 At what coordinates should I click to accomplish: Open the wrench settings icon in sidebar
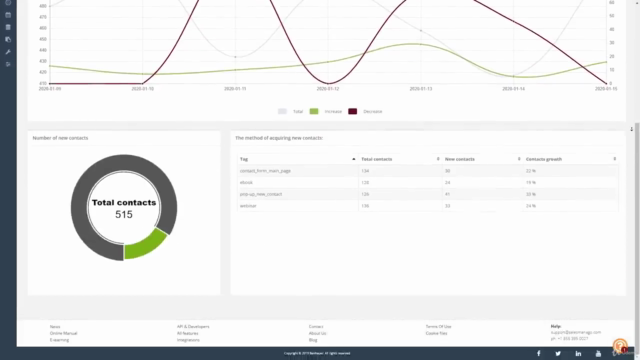point(8,52)
